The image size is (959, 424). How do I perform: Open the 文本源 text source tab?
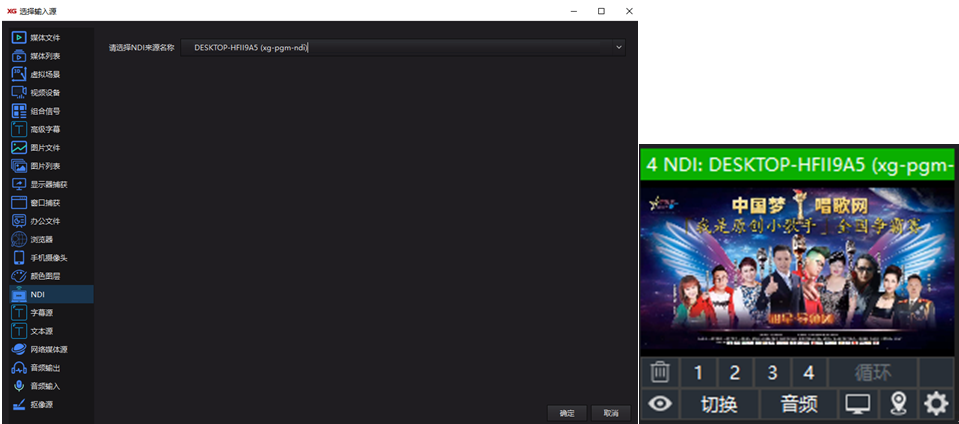52,331
